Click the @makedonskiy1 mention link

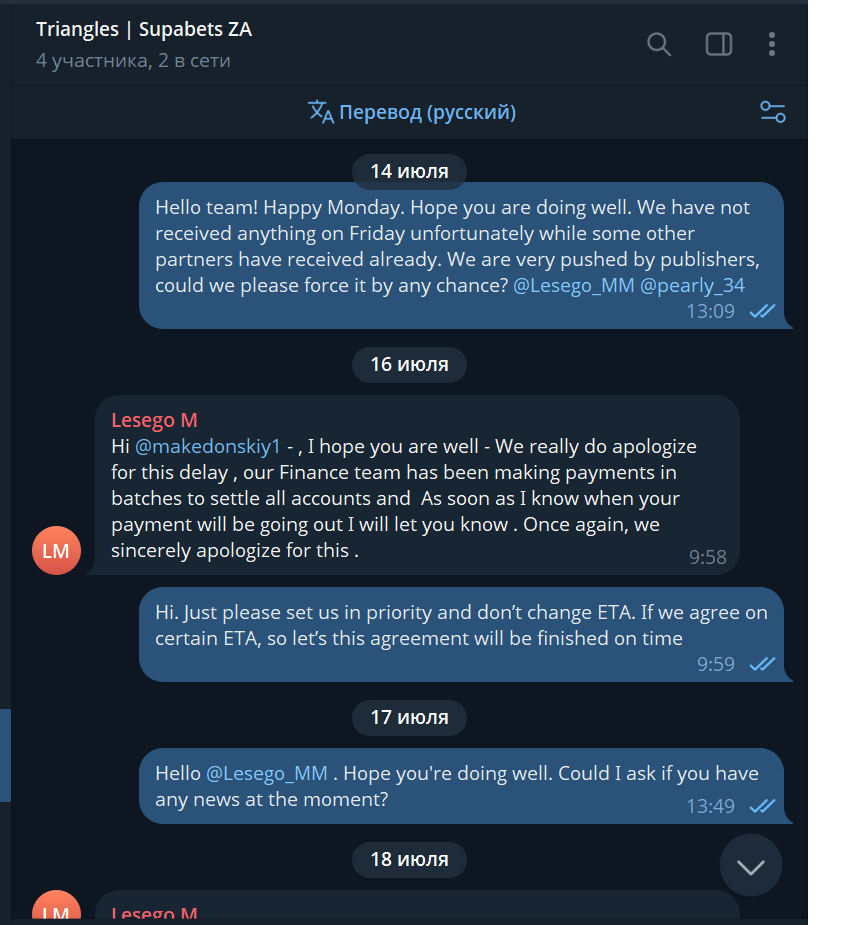(208, 446)
